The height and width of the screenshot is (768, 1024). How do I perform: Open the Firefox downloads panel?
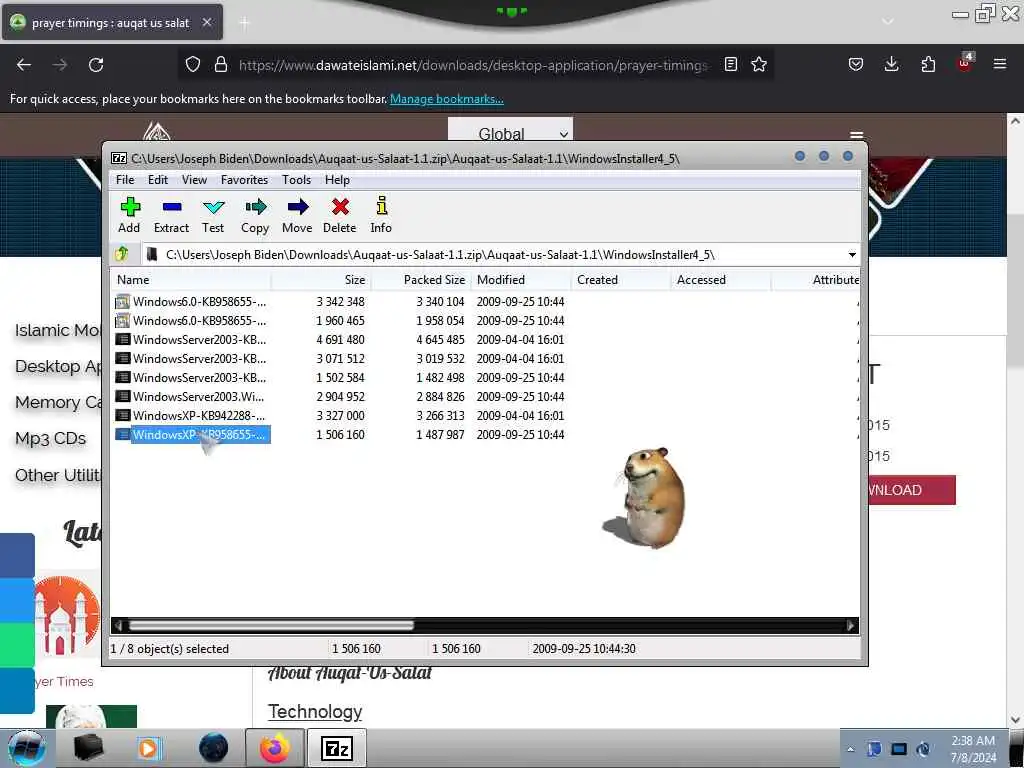pos(891,64)
